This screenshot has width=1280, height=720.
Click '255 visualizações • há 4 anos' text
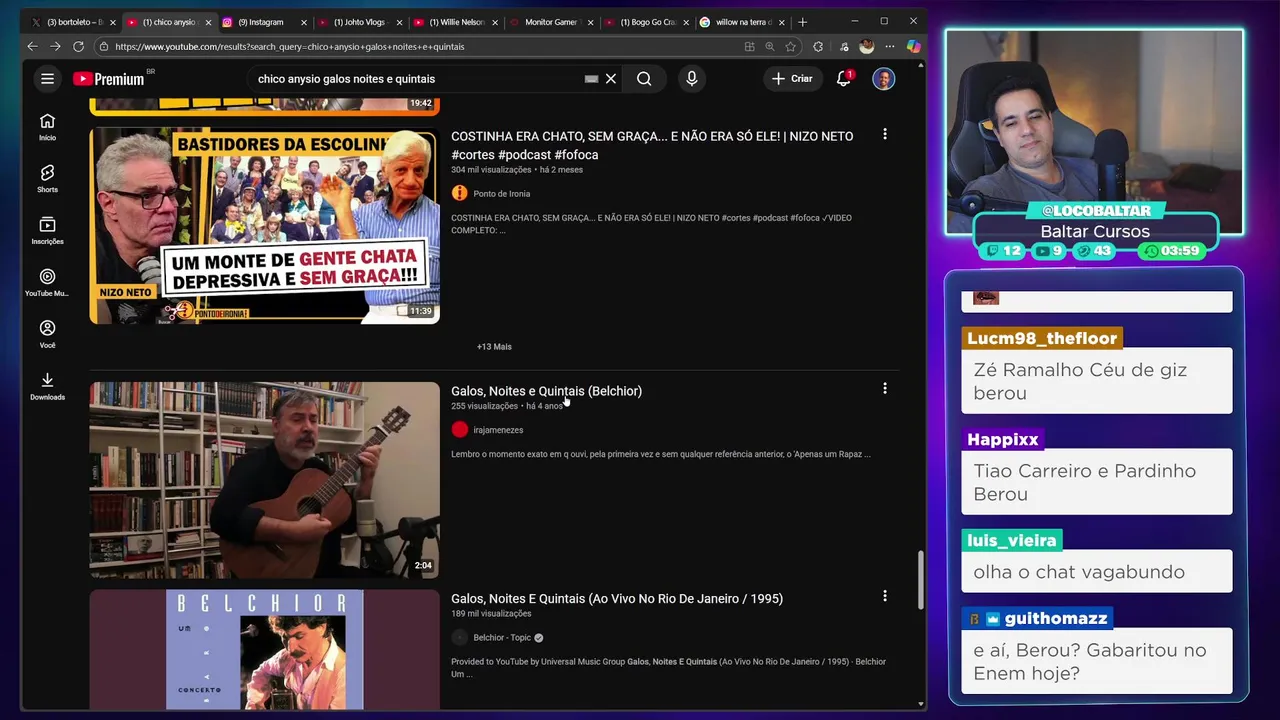click(x=507, y=406)
